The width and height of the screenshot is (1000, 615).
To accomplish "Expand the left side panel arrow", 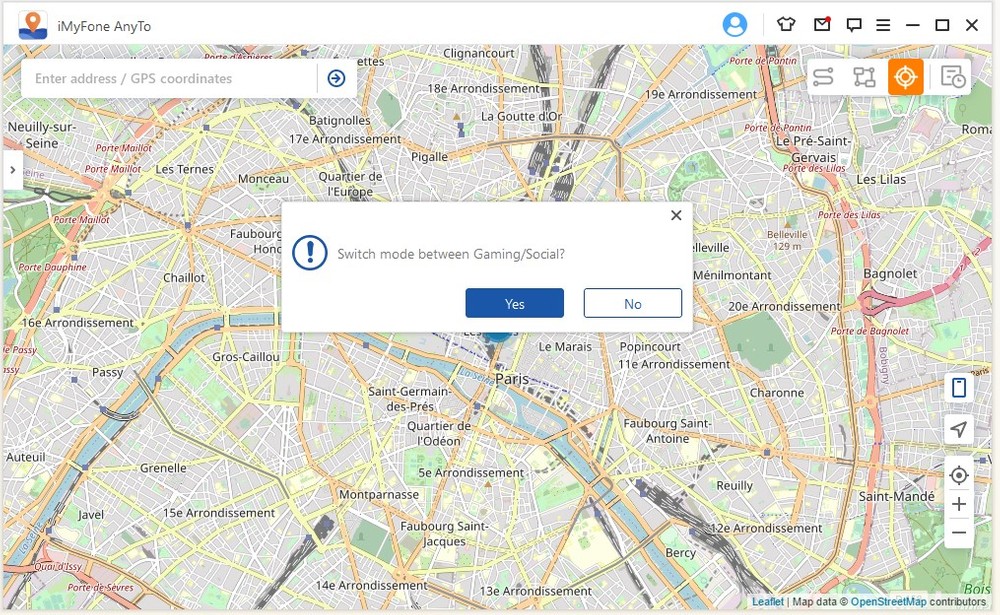I will [12, 170].
